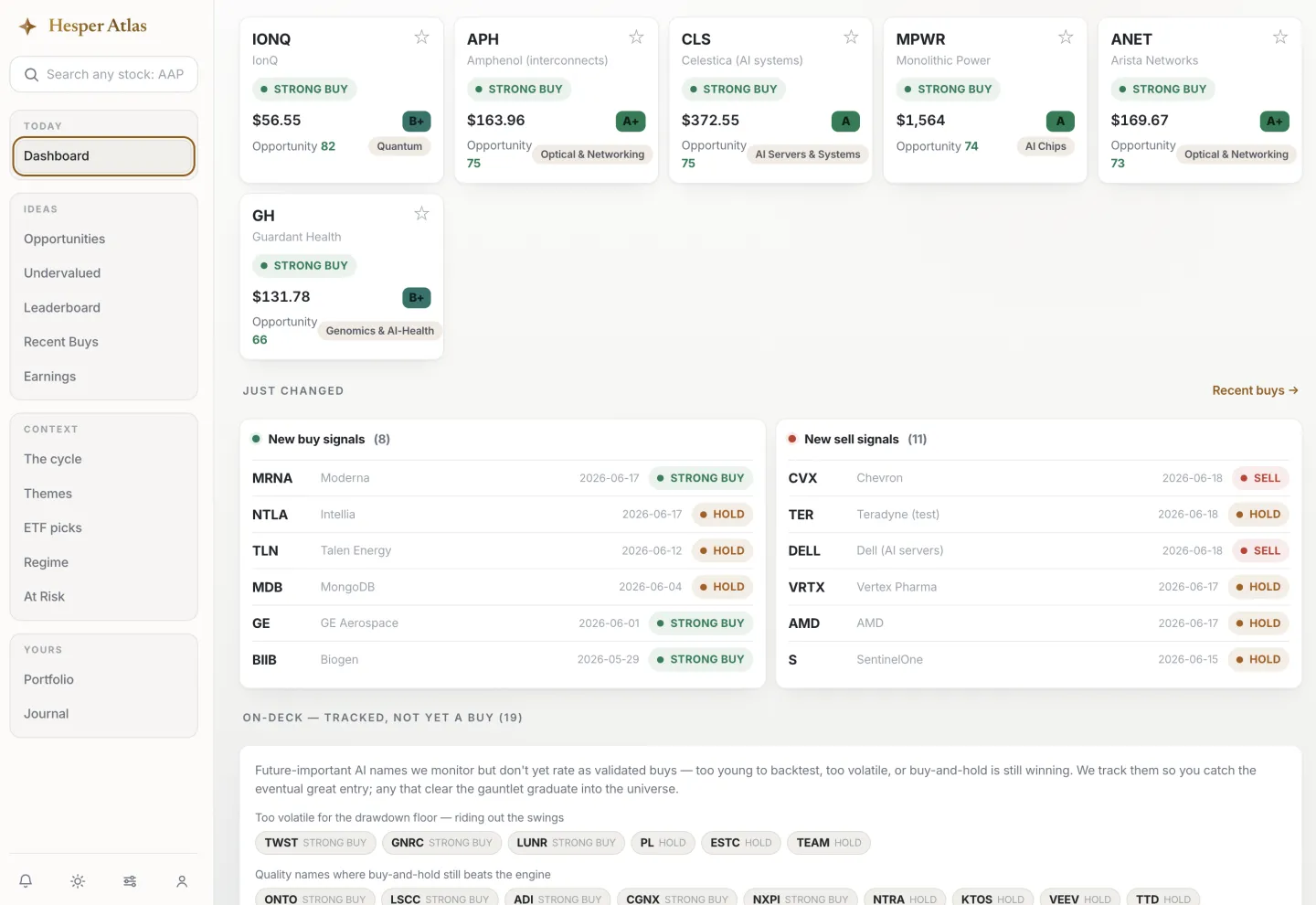Image resolution: width=1316 pixels, height=905 pixels.
Task: Open the DELL sell signal row
Action: [1039, 550]
